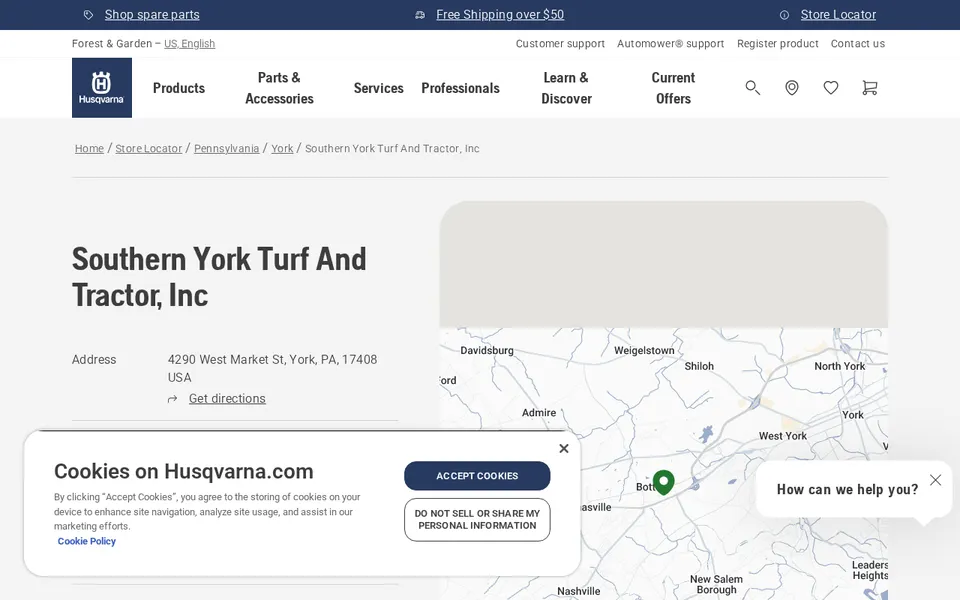Click the Southern York Turf breadcrumb text
The height and width of the screenshot is (600, 960).
click(x=392, y=148)
